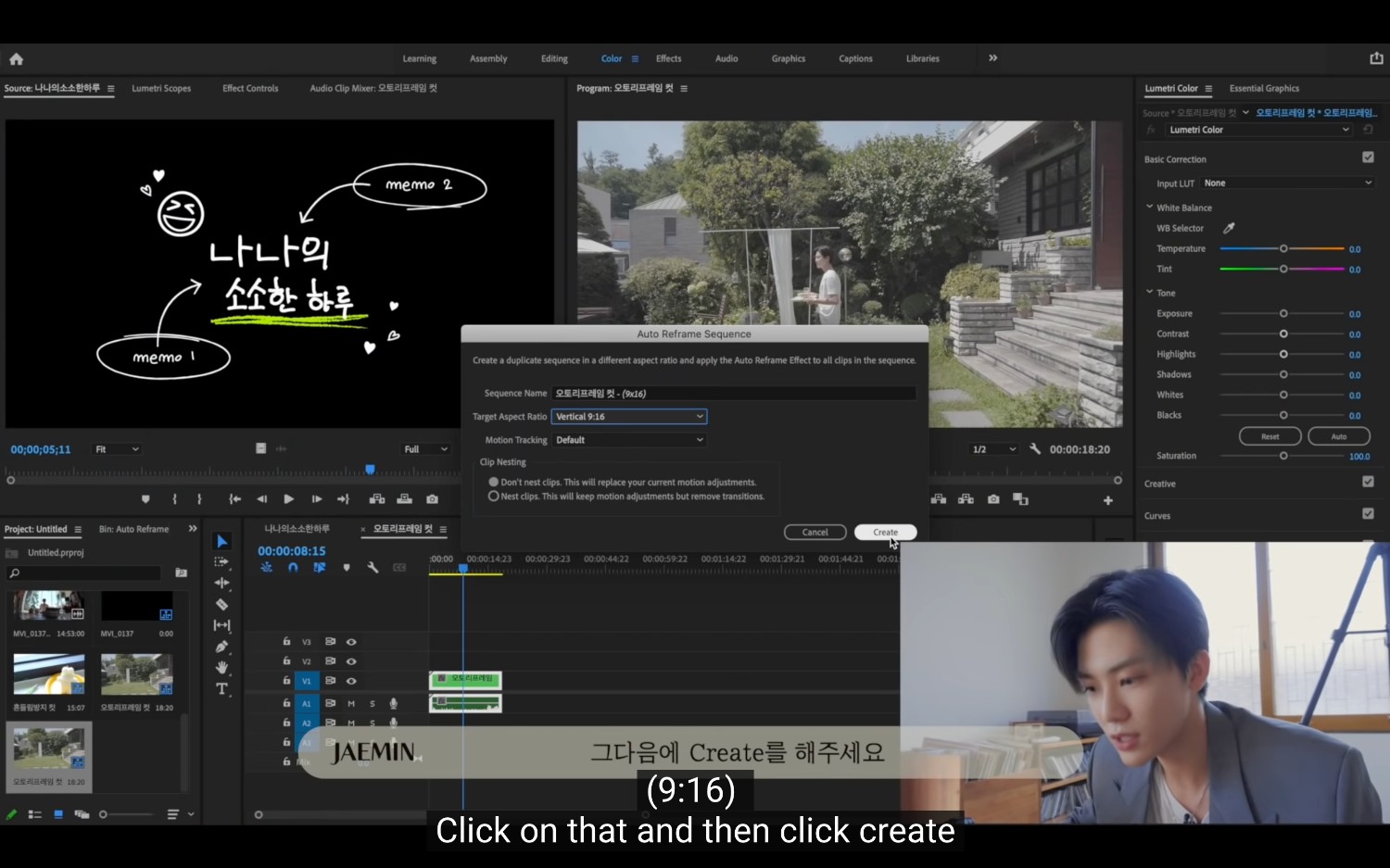Select the Slip tool

point(221,625)
